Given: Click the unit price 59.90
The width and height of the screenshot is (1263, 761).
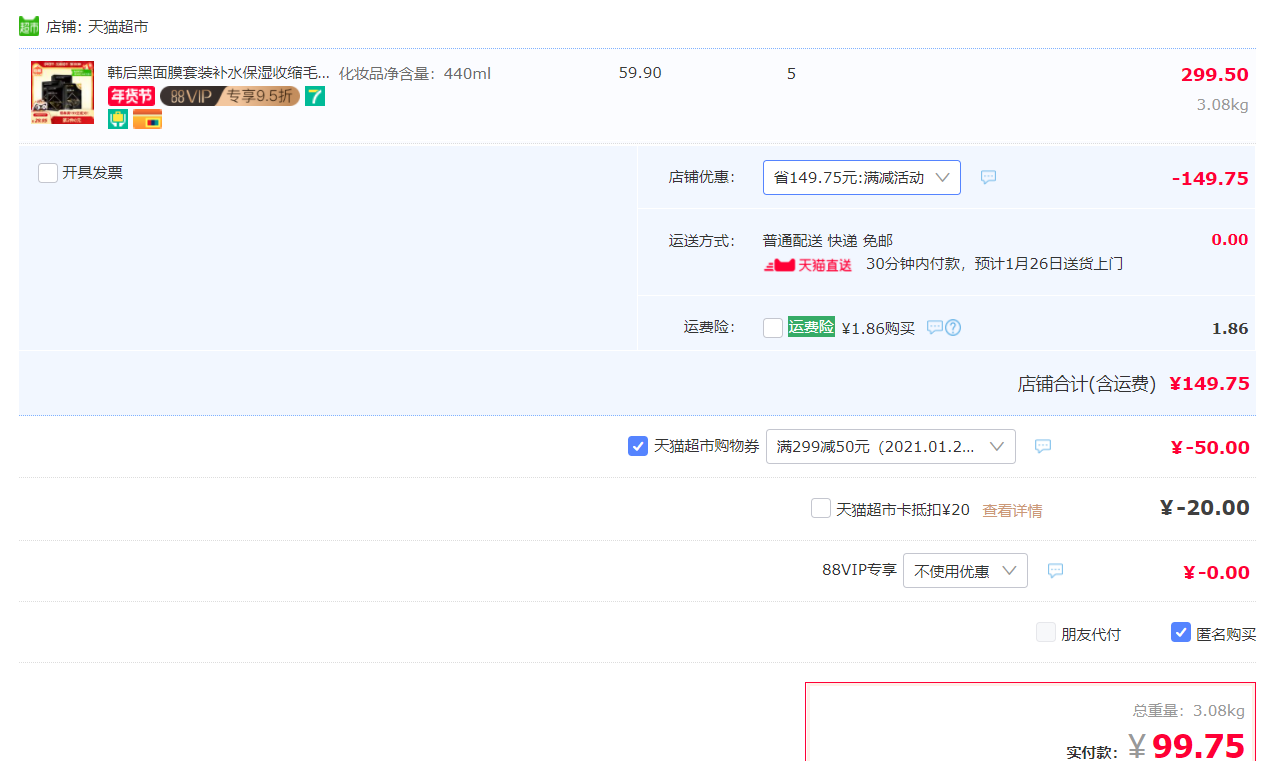Looking at the screenshot, I should [x=640, y=73].
